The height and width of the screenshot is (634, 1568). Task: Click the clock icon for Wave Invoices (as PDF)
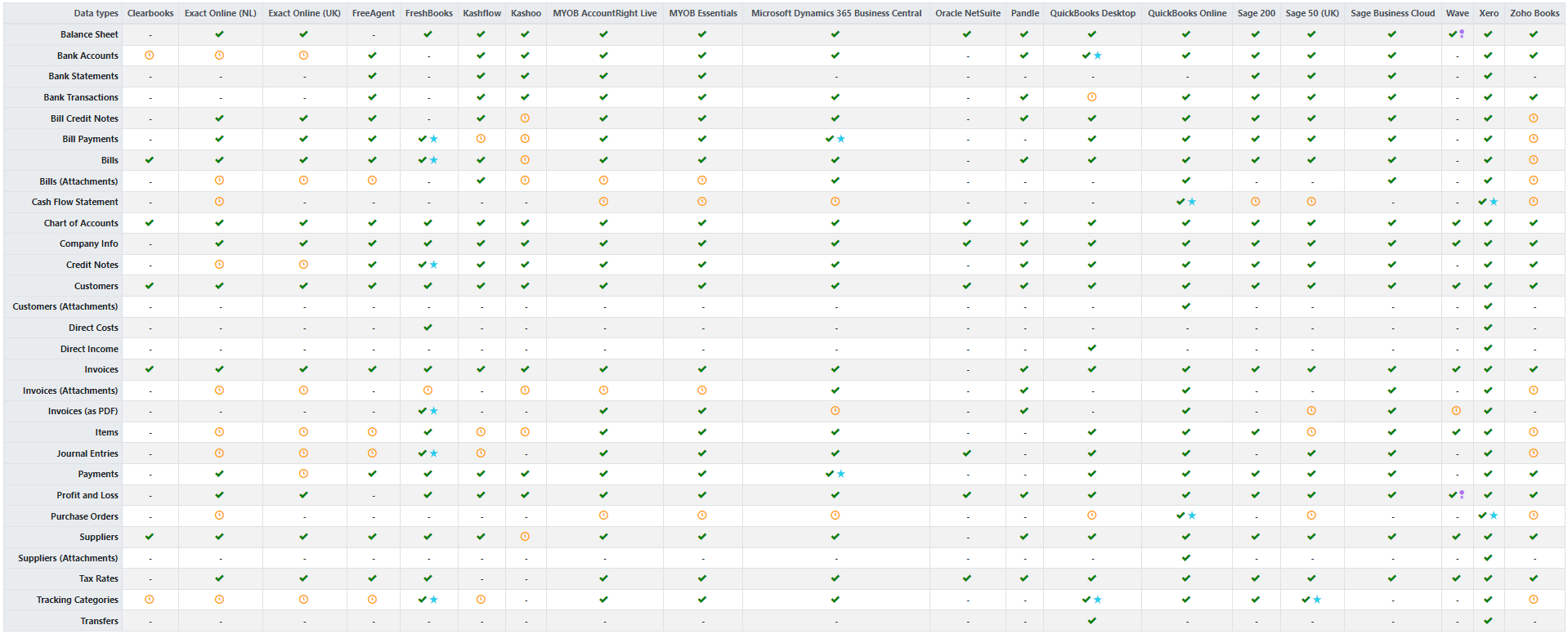click(x=1456, y=411)
